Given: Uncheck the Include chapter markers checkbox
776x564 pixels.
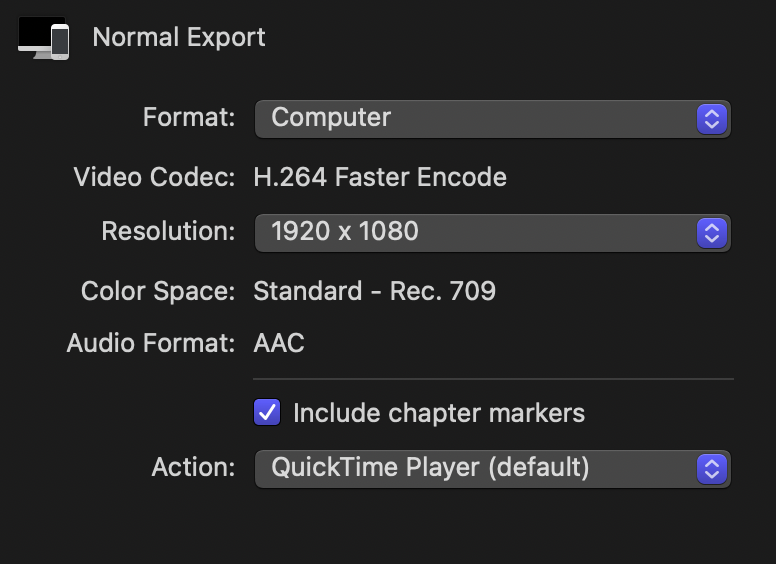Looking at the screenshot, I should pyautogui.click(x=267, y=412).
